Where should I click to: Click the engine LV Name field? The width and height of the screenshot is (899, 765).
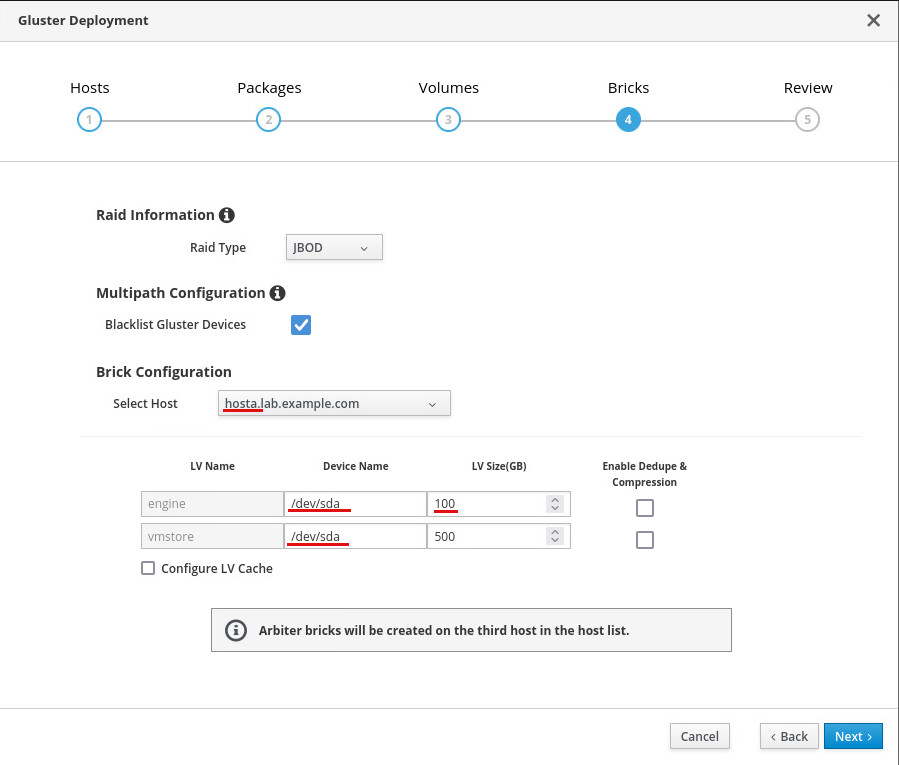tap(212, 504)
